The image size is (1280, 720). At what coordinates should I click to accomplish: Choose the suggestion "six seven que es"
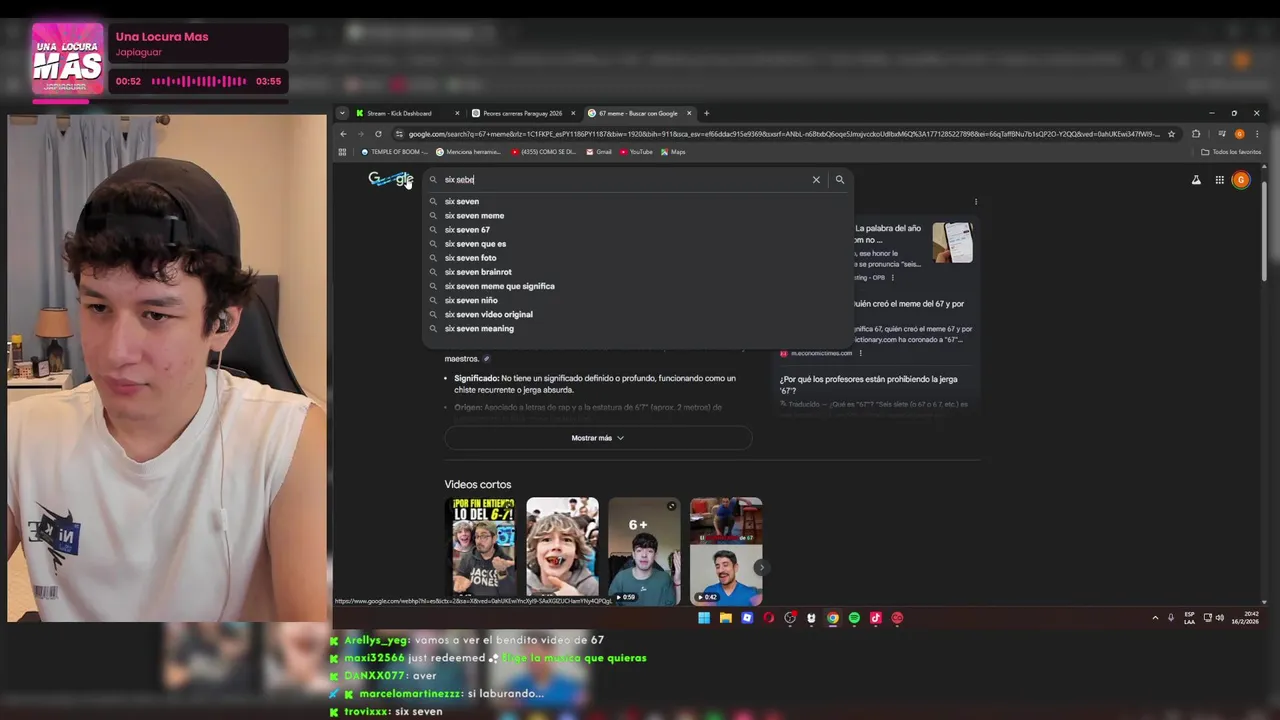[638, 244]
